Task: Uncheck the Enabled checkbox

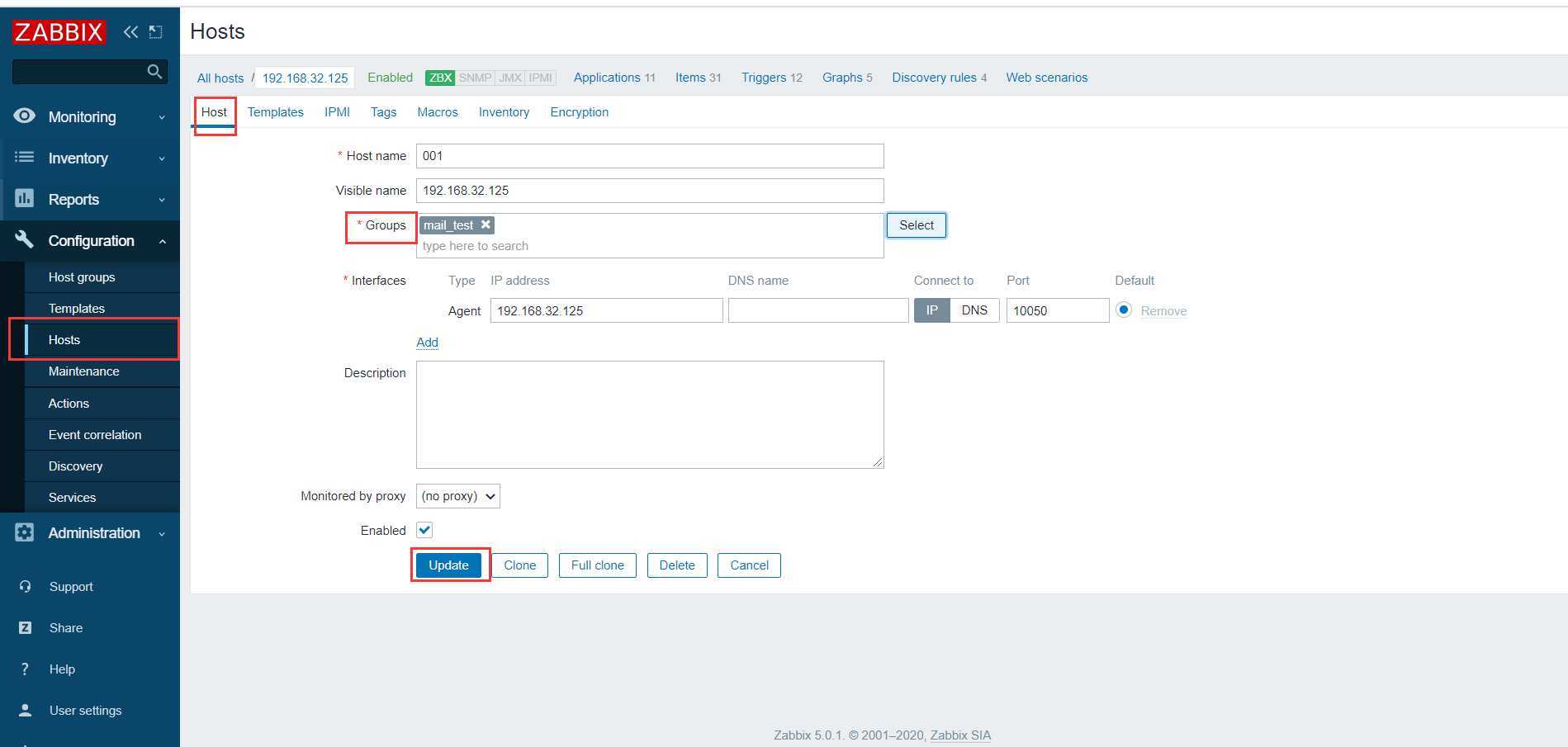Action: point(424,530)
